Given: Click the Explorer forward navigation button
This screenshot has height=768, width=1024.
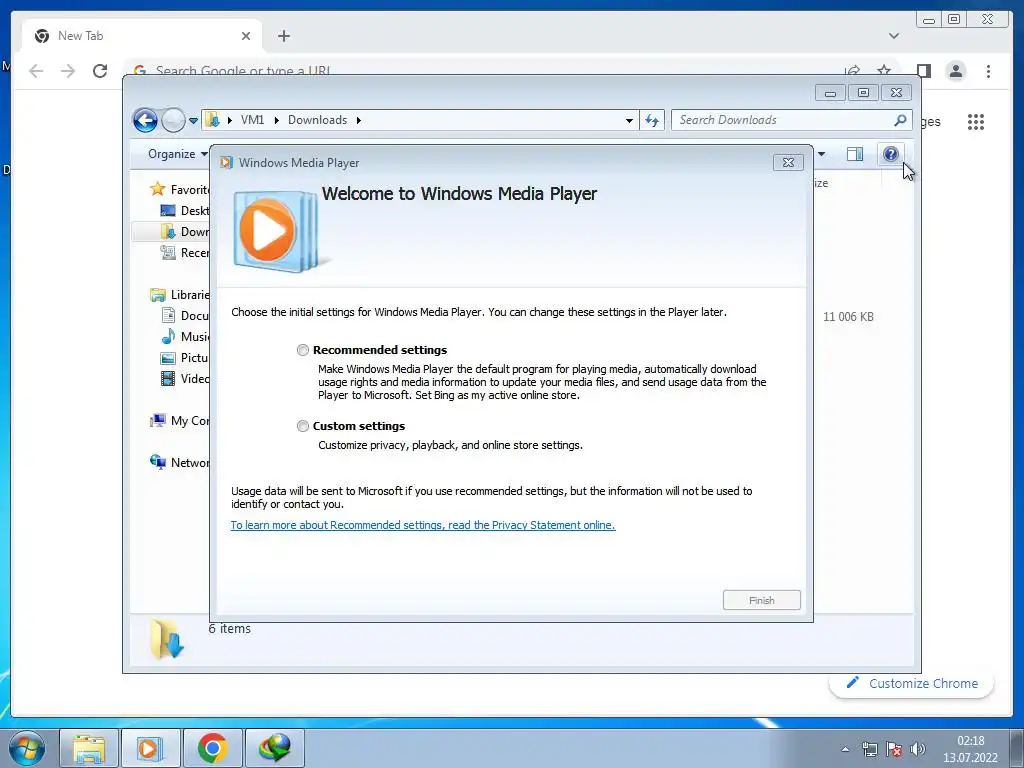Looking at the screenshot, I should [x=173, y=120].
